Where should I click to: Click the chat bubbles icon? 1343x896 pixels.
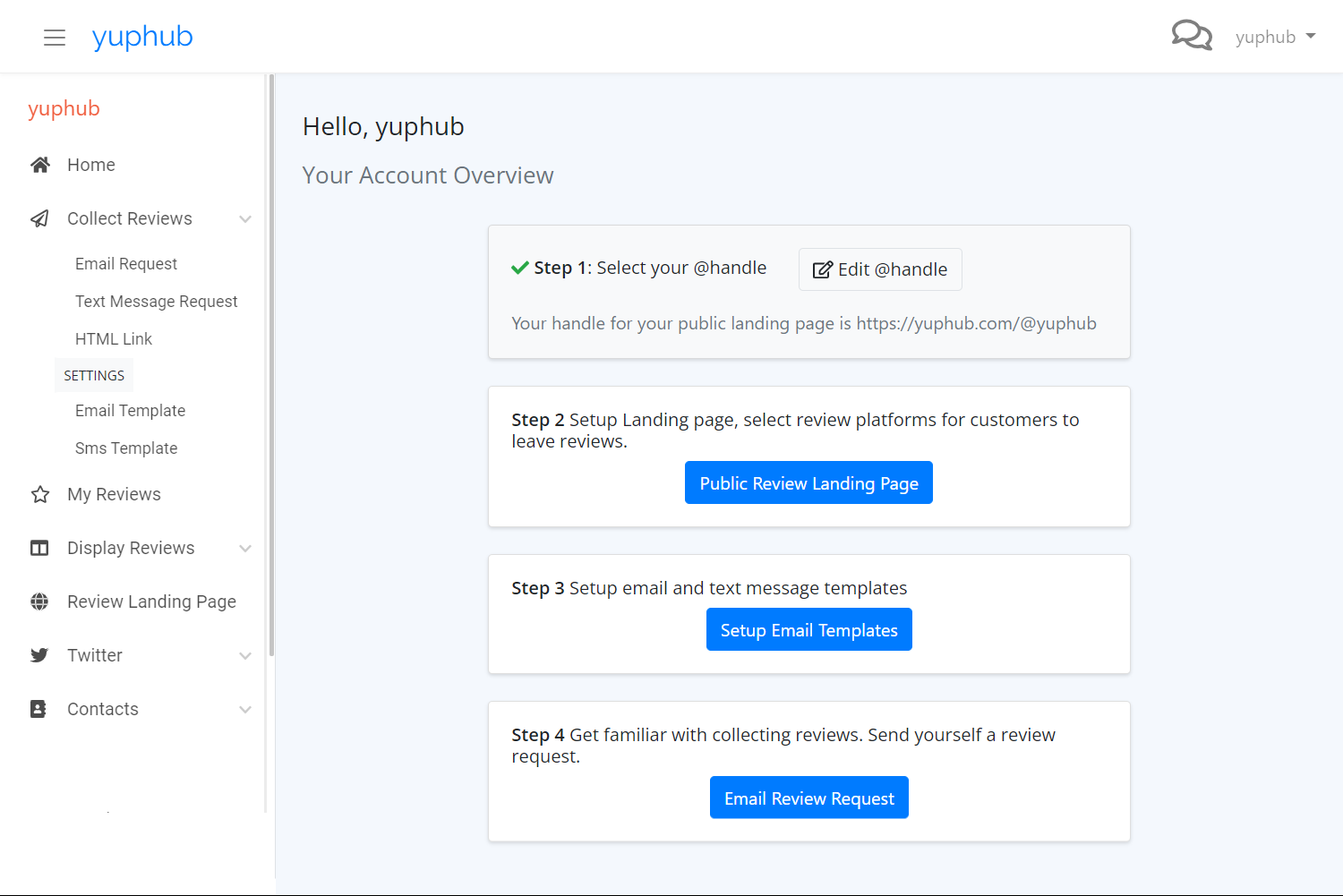(x=1192, y=36)
